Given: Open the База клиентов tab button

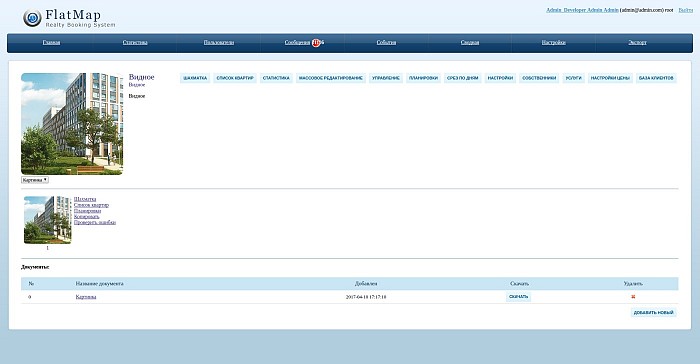Looking at the screenshot, I should (x=656, y=78).
